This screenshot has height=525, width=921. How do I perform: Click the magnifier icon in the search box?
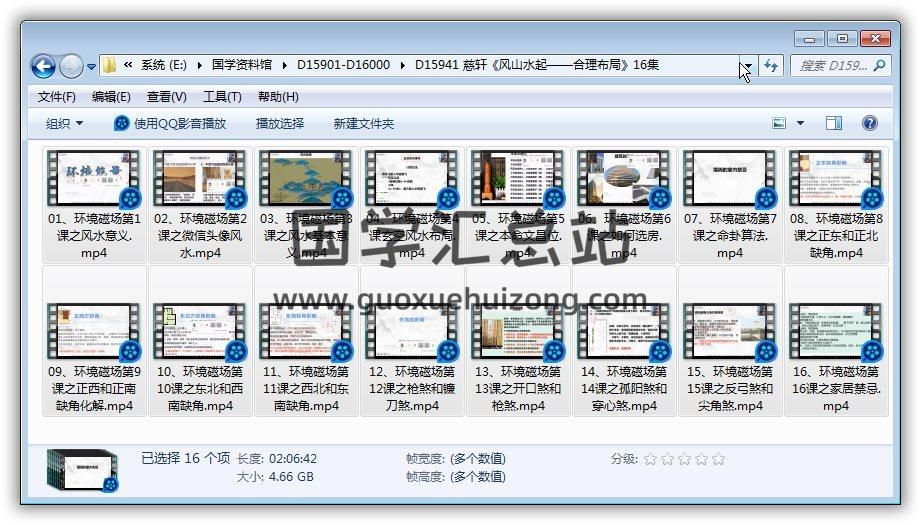click(879, 66)
